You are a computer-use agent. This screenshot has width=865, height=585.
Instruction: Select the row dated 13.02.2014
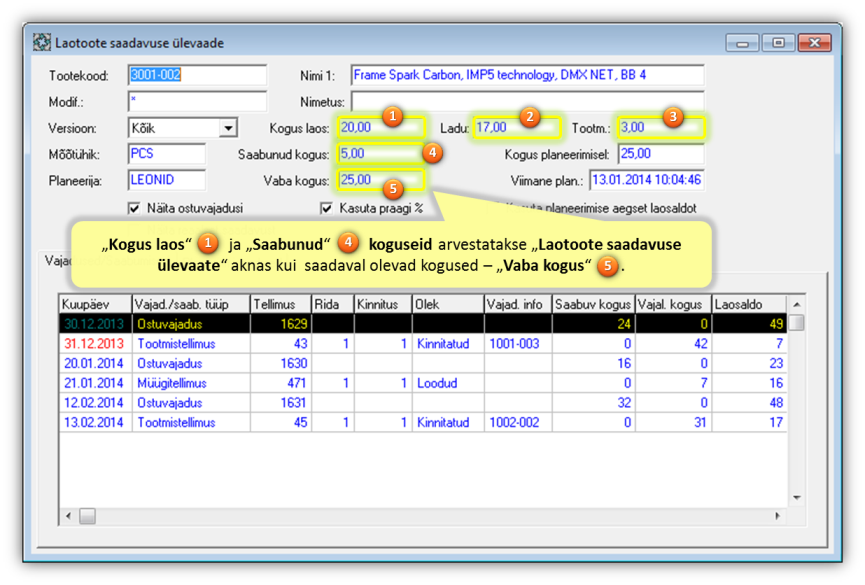[x=423, y=422]
